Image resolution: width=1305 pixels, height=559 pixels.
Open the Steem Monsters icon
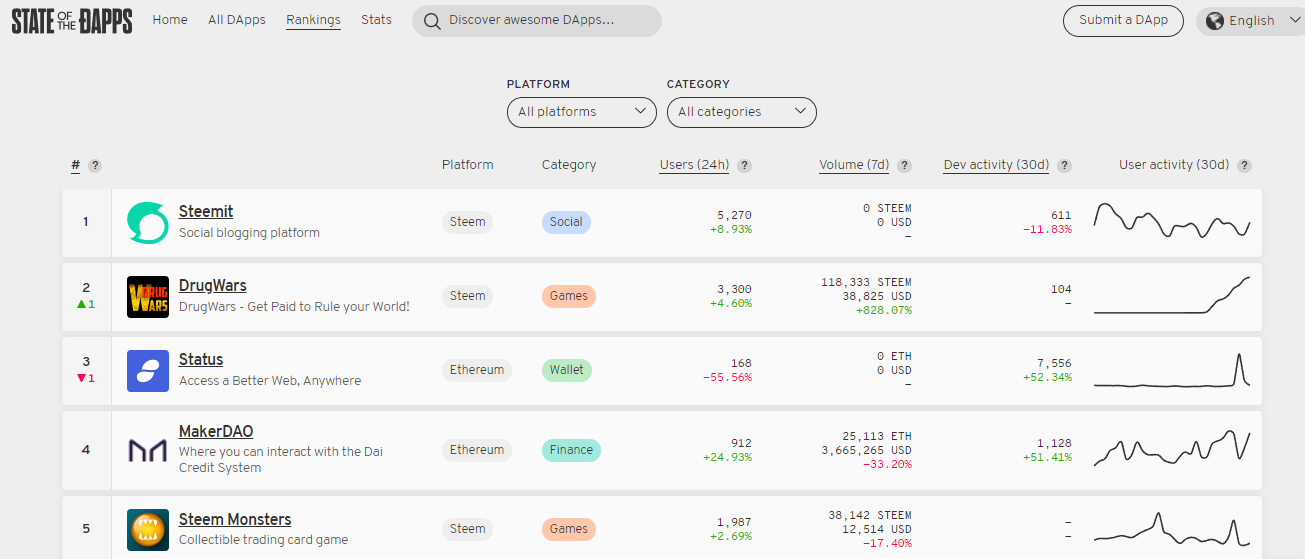tap(148, 529)
